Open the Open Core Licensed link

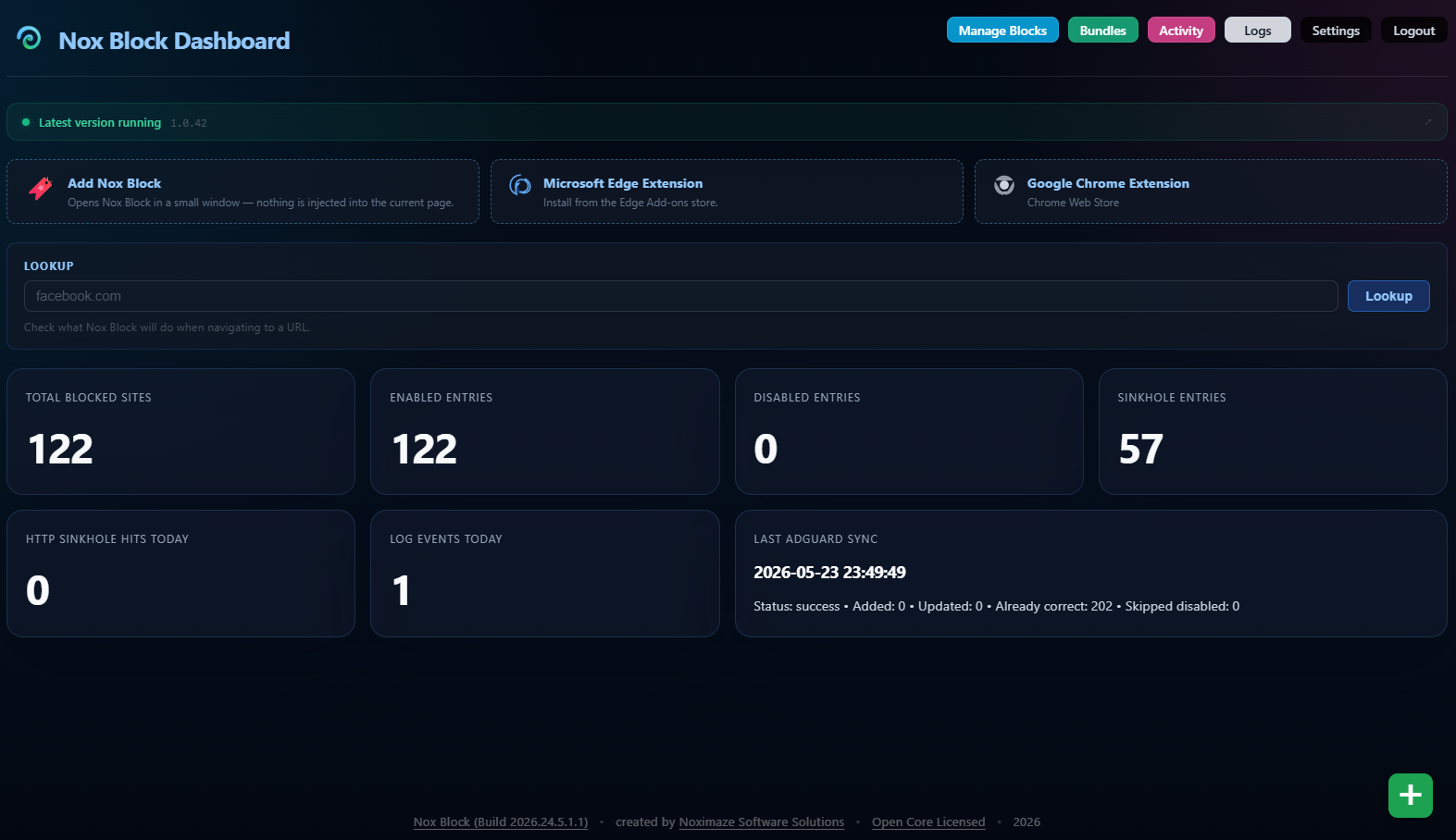(928, 821)
